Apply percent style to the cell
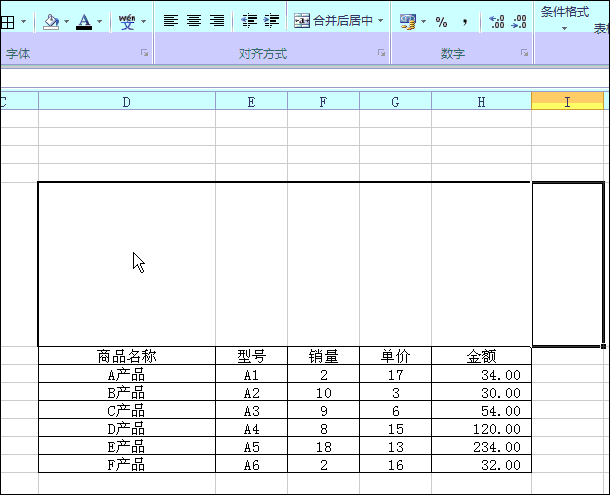Image resolution: width=610 pixels, height=495 pixels. click(442, 21)
